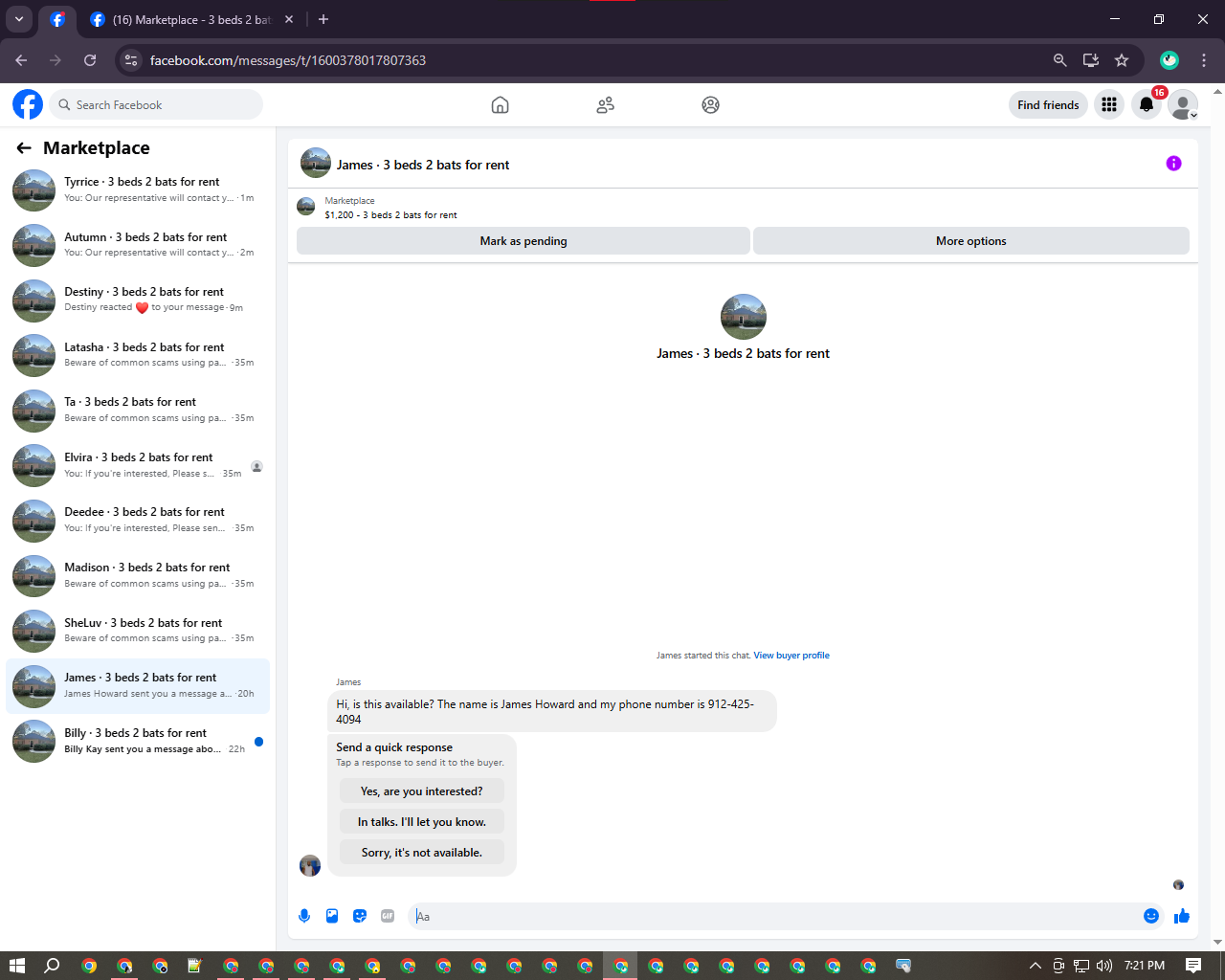Click the Search Facebook field
Screen dimensions: 1225x980
pyautogui.click(x=156, y=105)
